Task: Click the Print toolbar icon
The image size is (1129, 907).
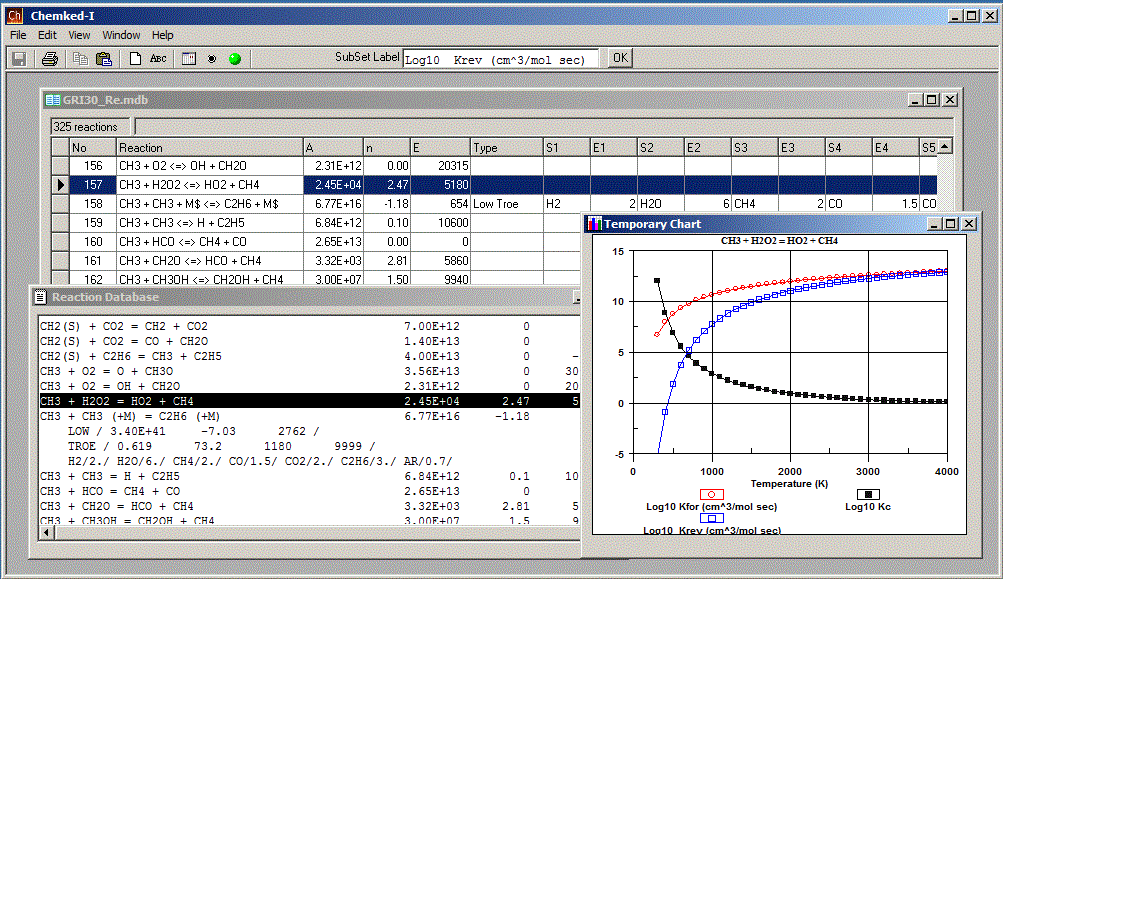Action: pyautogui.click(x=50, y=59)
